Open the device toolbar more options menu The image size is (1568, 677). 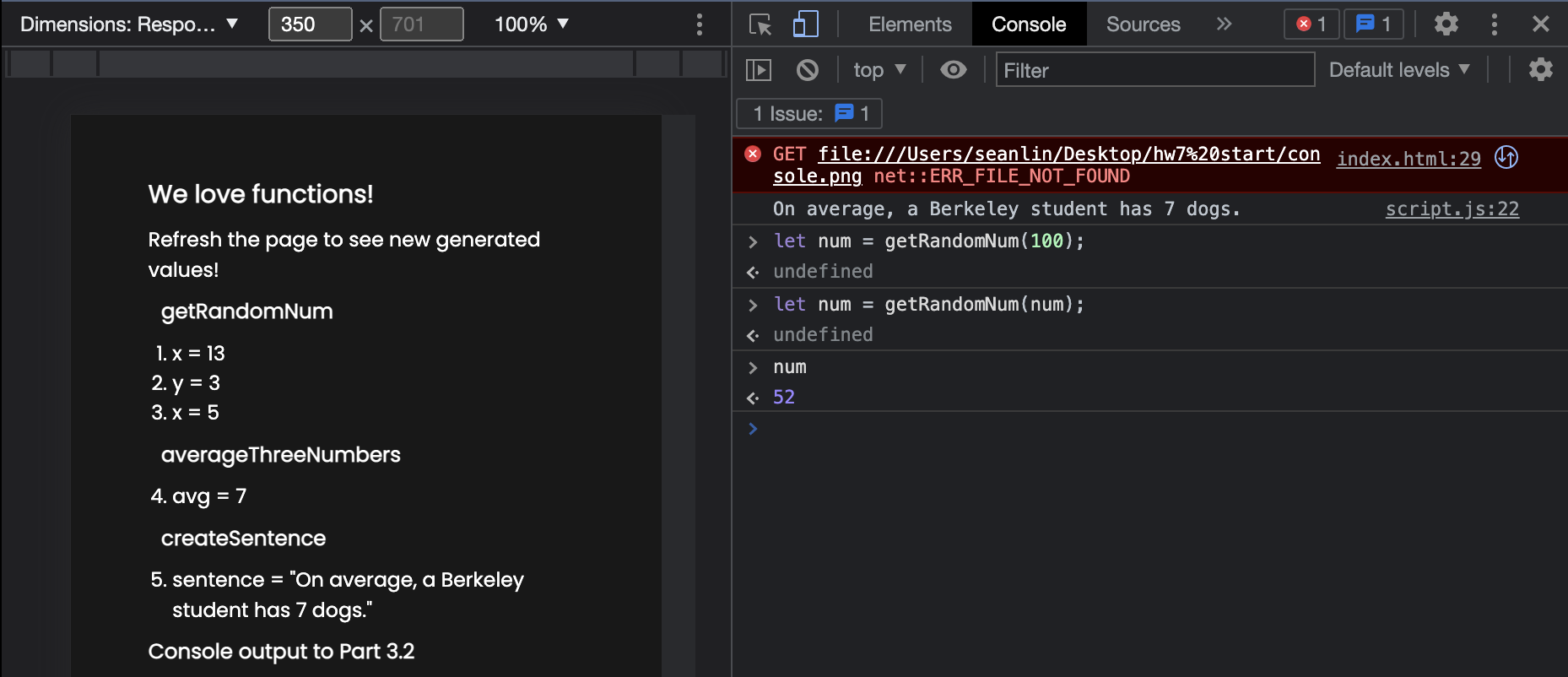(x=699, y=24)
